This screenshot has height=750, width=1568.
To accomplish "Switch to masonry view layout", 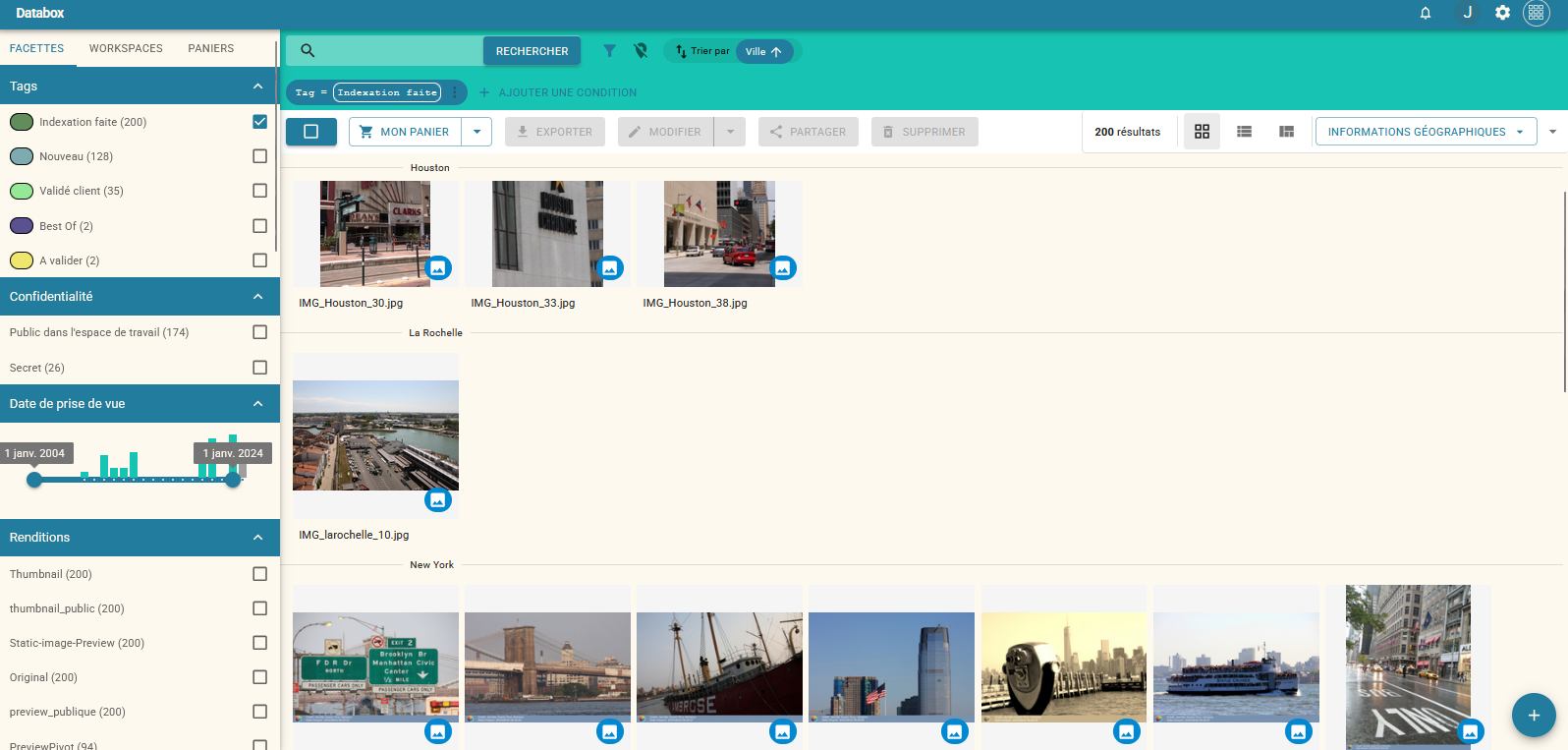I will [1286, 131].
